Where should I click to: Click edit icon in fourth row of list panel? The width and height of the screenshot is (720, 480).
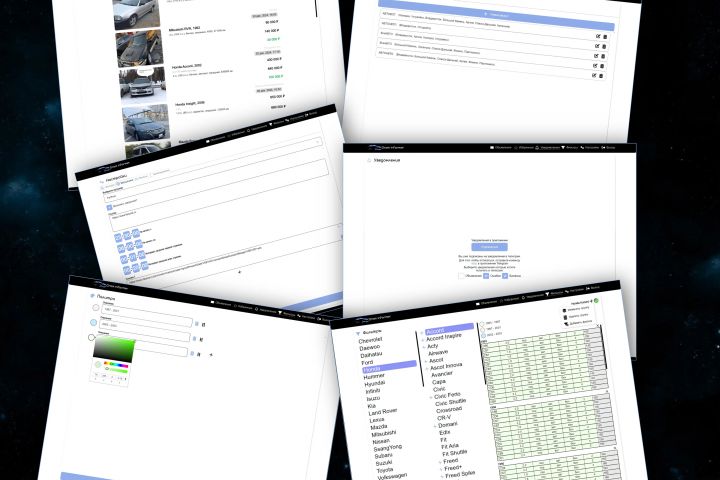pyautogui.click(x=595, y=66)
